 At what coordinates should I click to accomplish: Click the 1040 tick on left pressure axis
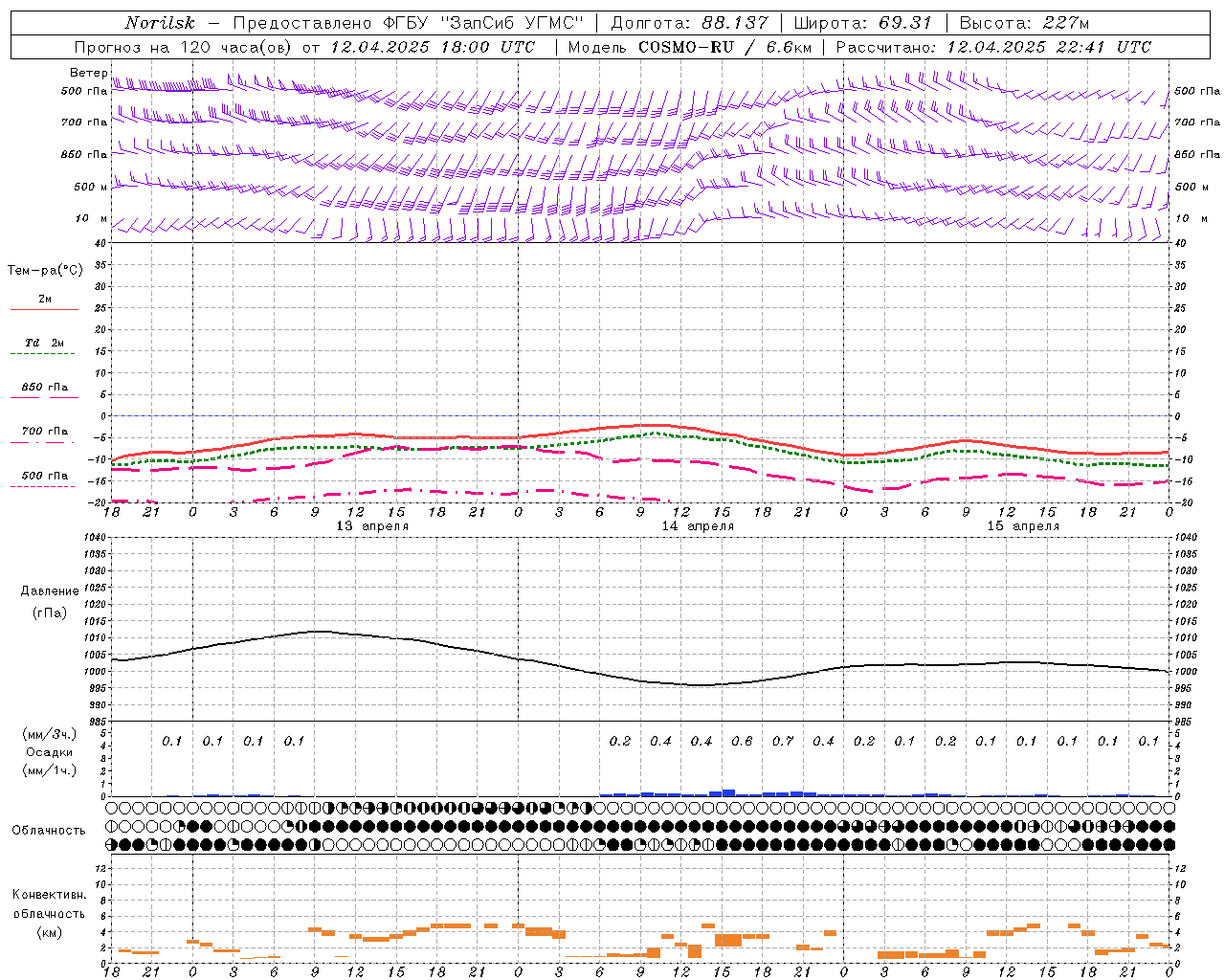pos(97,537)
